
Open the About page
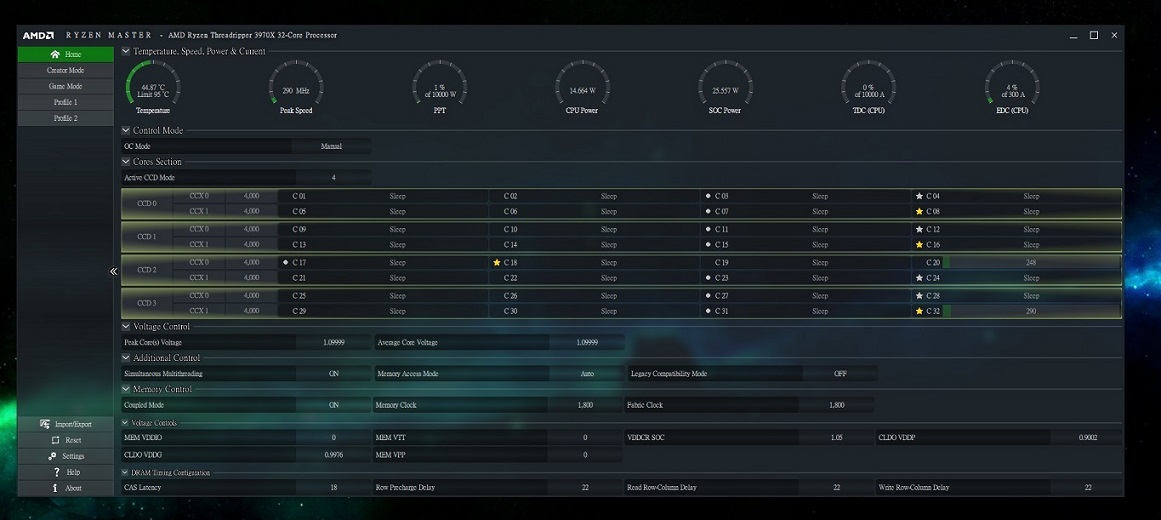point(65,488)
